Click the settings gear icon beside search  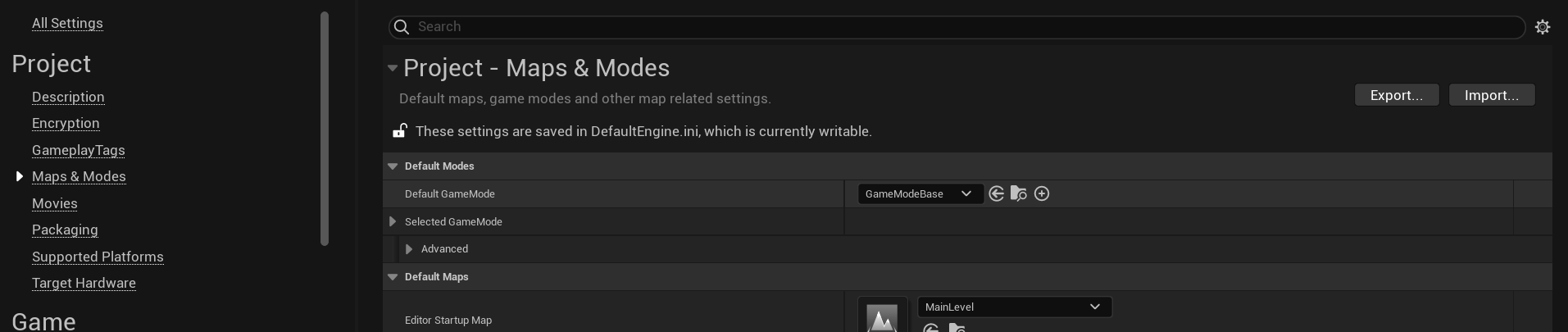pyautogui.click(x=1543, y=27)
